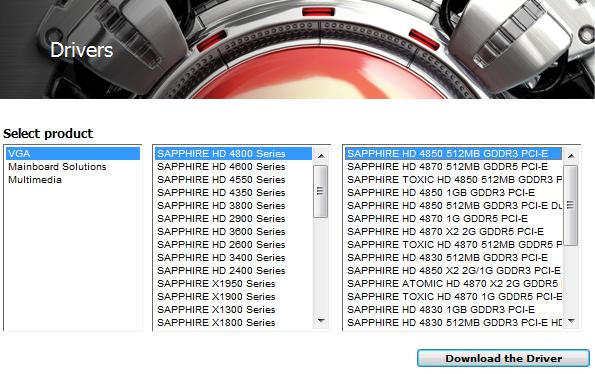595x374 pixels.
Task: Click scroll down arrow of model list
Action: [x=571, y=321]
